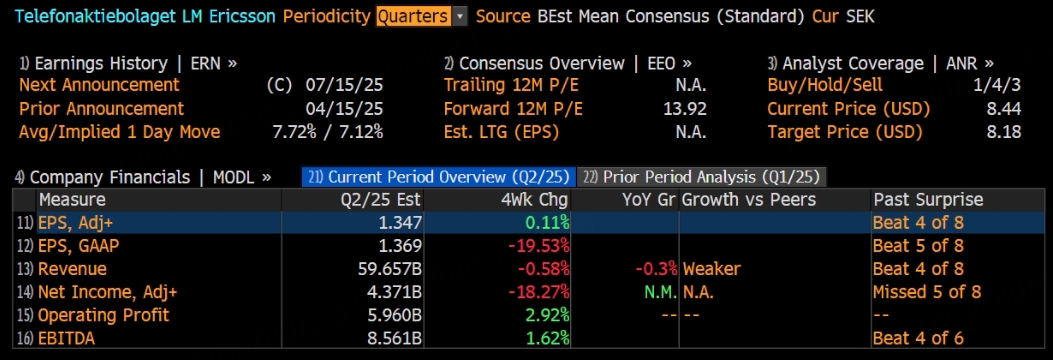Click the Source BEst Mean Consensus field

click(x=640, y=16)
